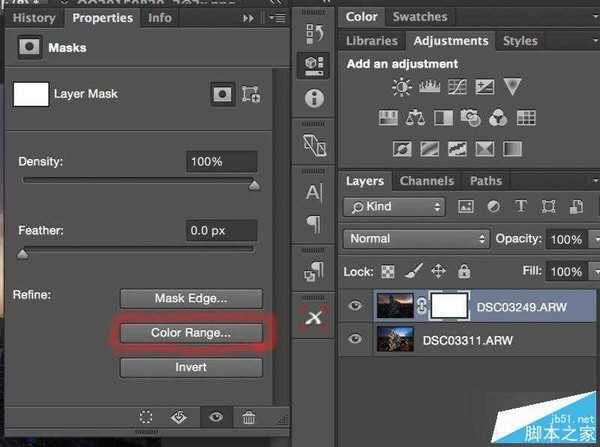Toggle visibility of the DSC03311.ARW layer

354,340
